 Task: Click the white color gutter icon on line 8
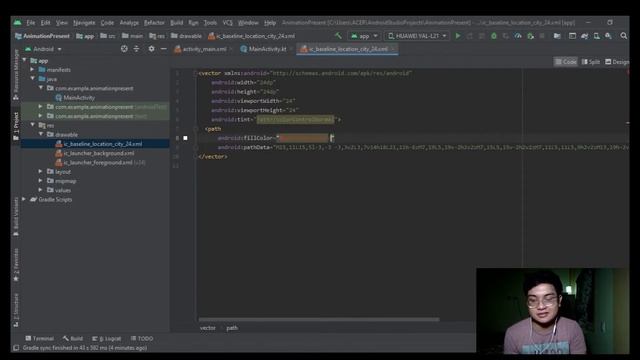coord(185,138)
